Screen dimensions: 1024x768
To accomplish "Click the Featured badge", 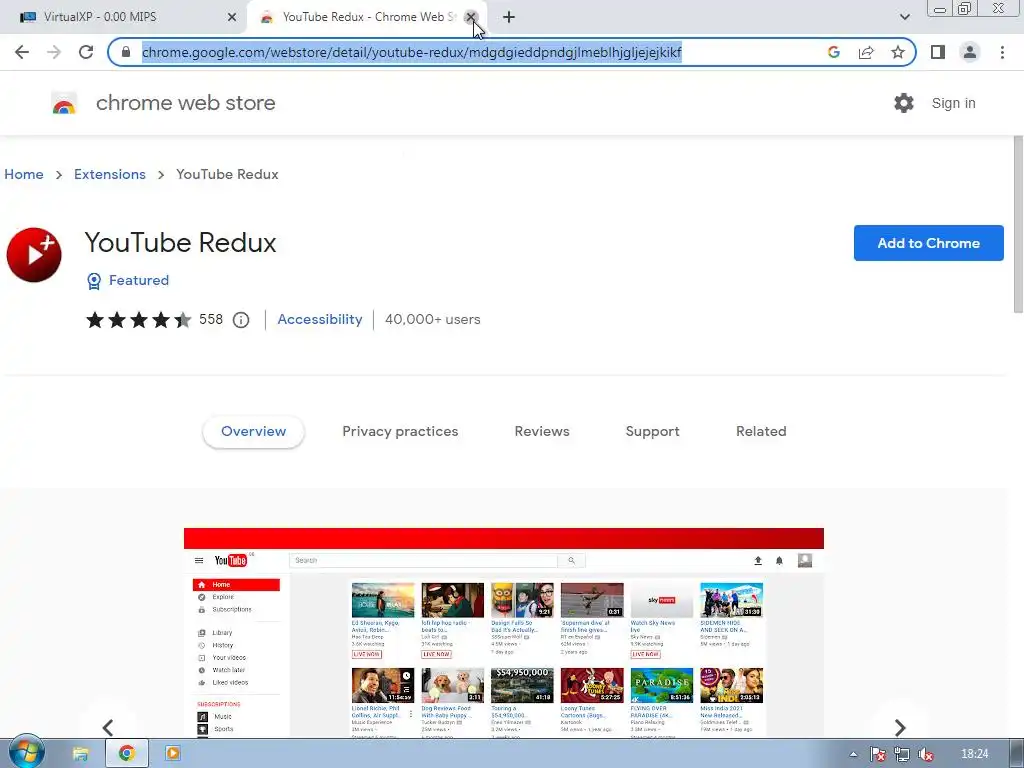I will click(x=128, y=280).
